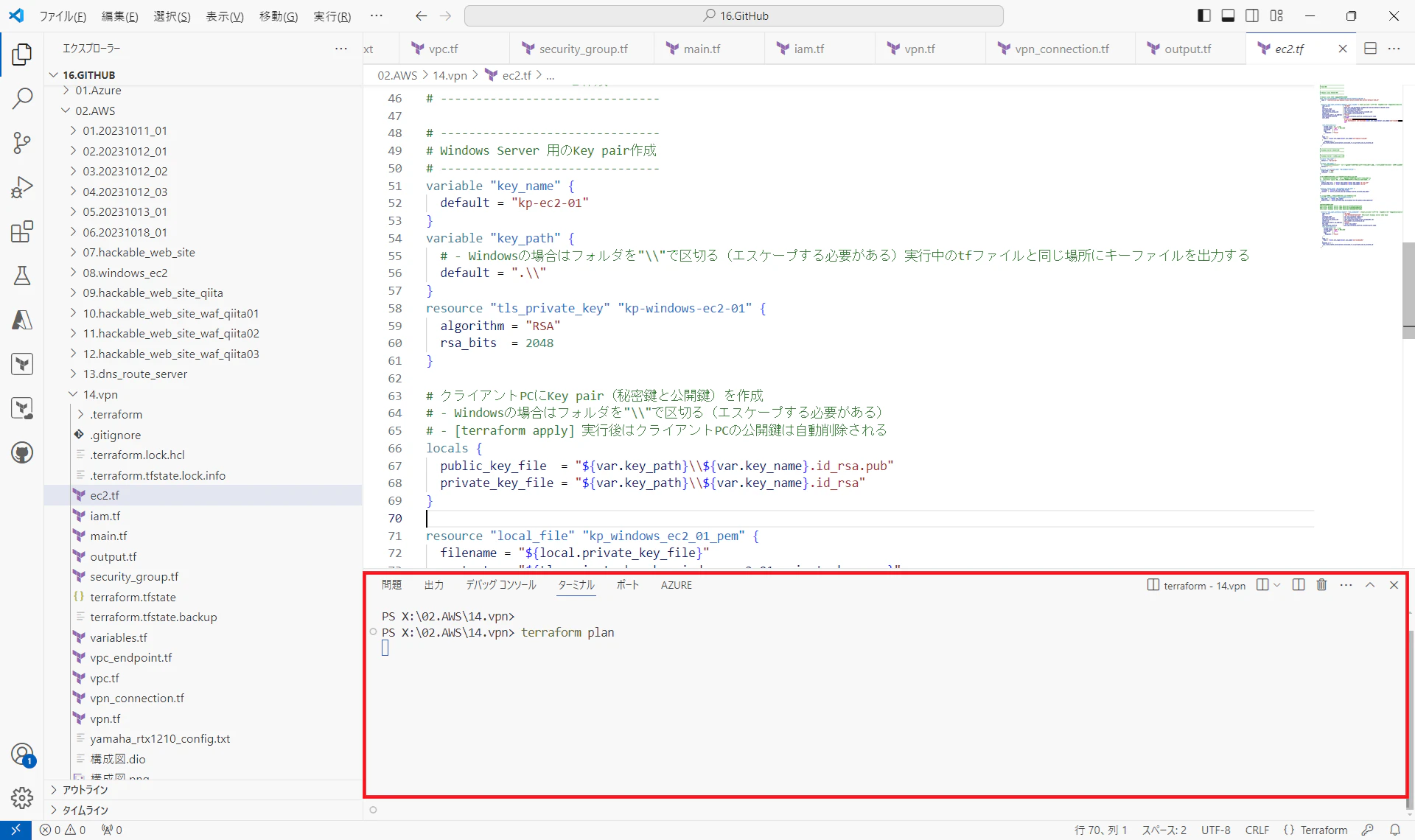The image size is (1415, 840).
Task: Open editor more actions ellipsis
Action: (1394, 49)
